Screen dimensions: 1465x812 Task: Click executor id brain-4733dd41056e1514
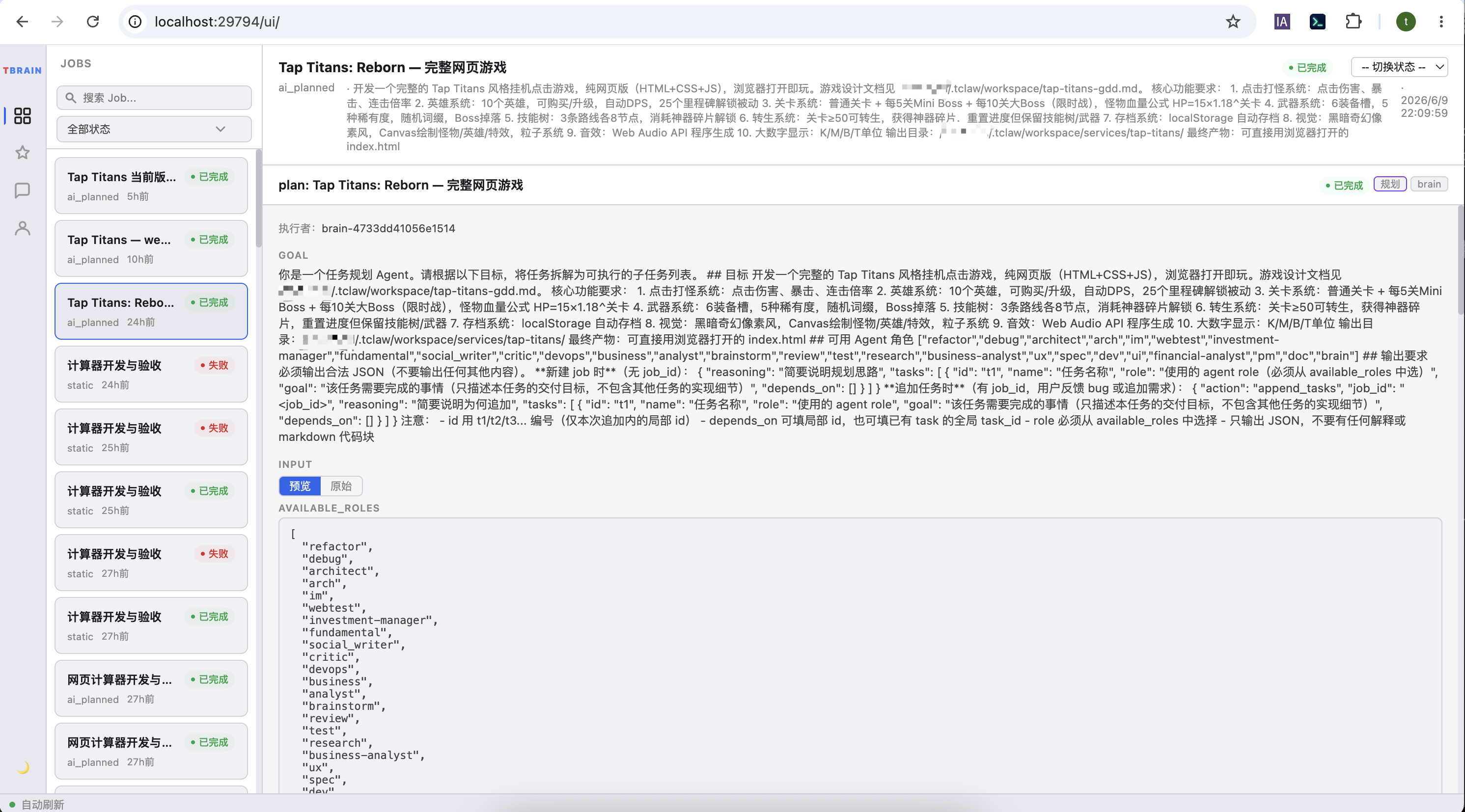point(388,229)
